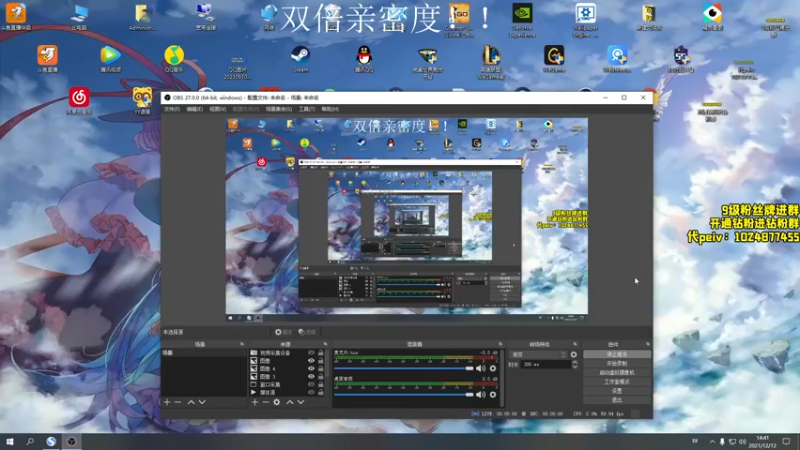Mute the 桌面音频 speaker icon
Screen dimensions: 800x450
(x=481, y=394)
